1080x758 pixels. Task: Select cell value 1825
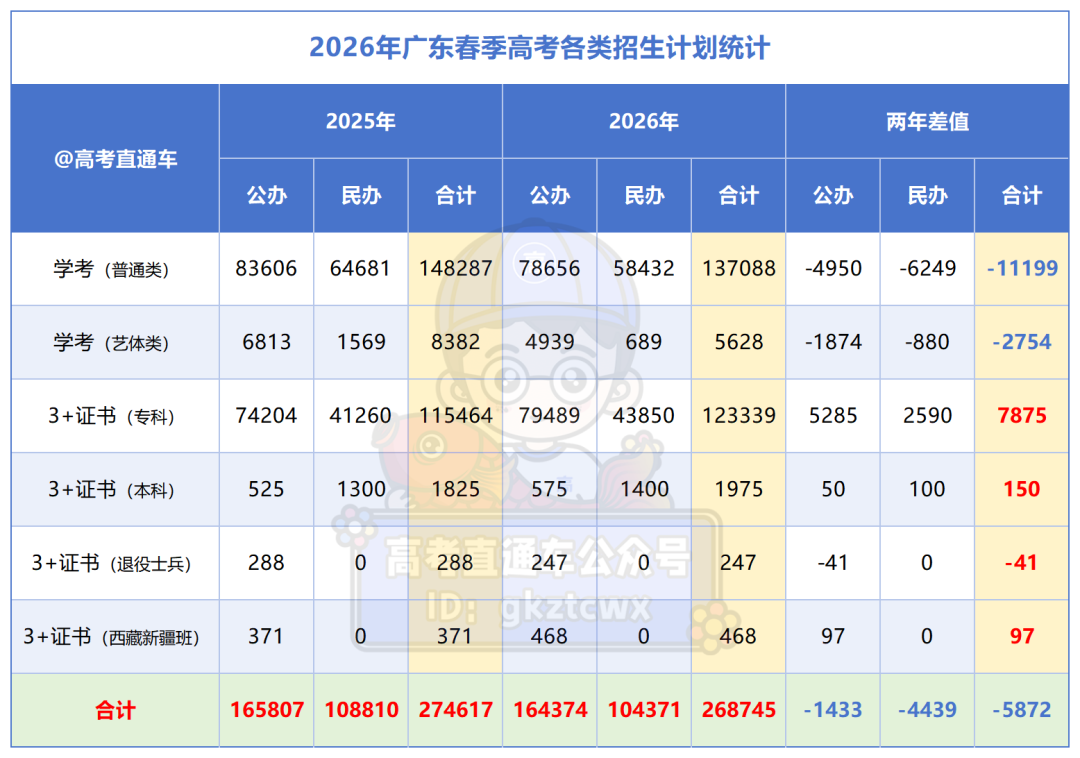pyautogui.click(x=455, y=489)
